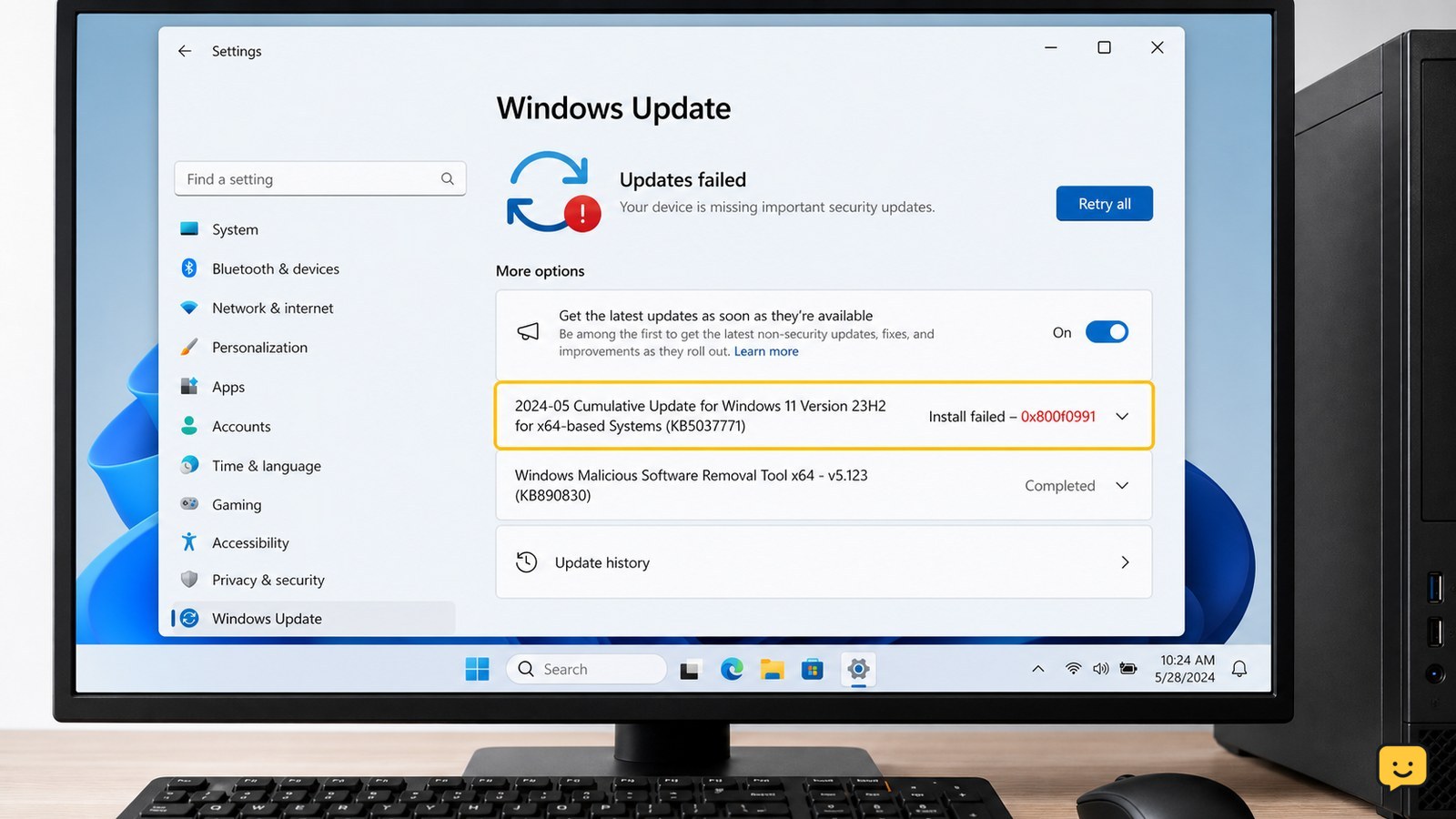This screenshot has width=1456, height=819.
Task: Expand the Malicious Software Removal Tool entry
Action: pyautogui.click(x=1122, y=486)
